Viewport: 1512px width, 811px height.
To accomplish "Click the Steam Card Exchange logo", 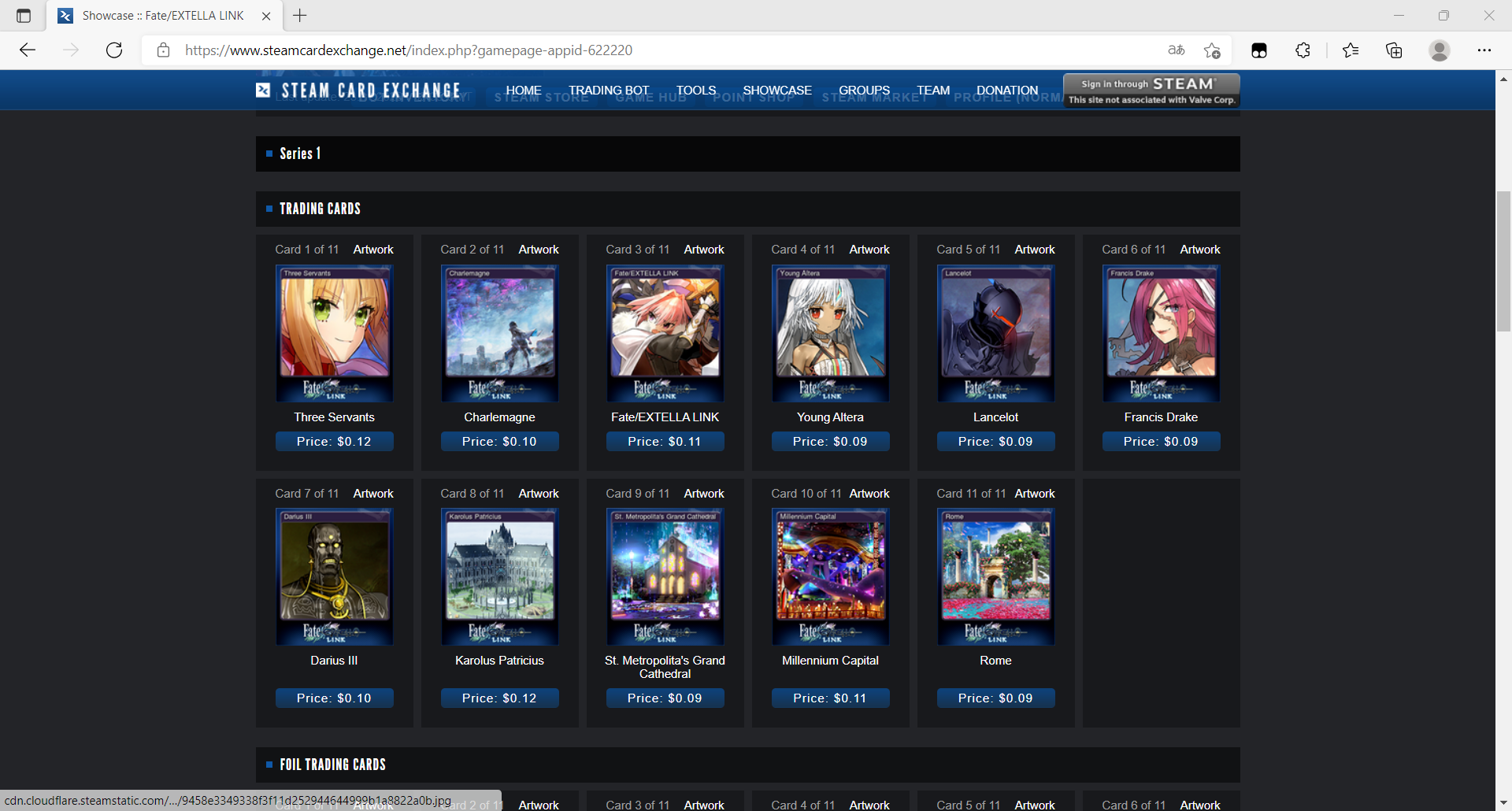I will click(358, 91).
